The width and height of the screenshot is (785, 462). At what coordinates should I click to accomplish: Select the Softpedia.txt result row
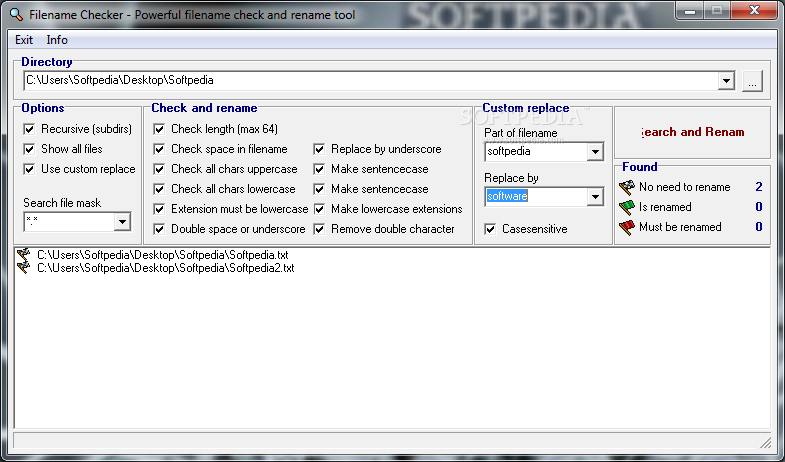pyautogui.click(x=163, y=255)
